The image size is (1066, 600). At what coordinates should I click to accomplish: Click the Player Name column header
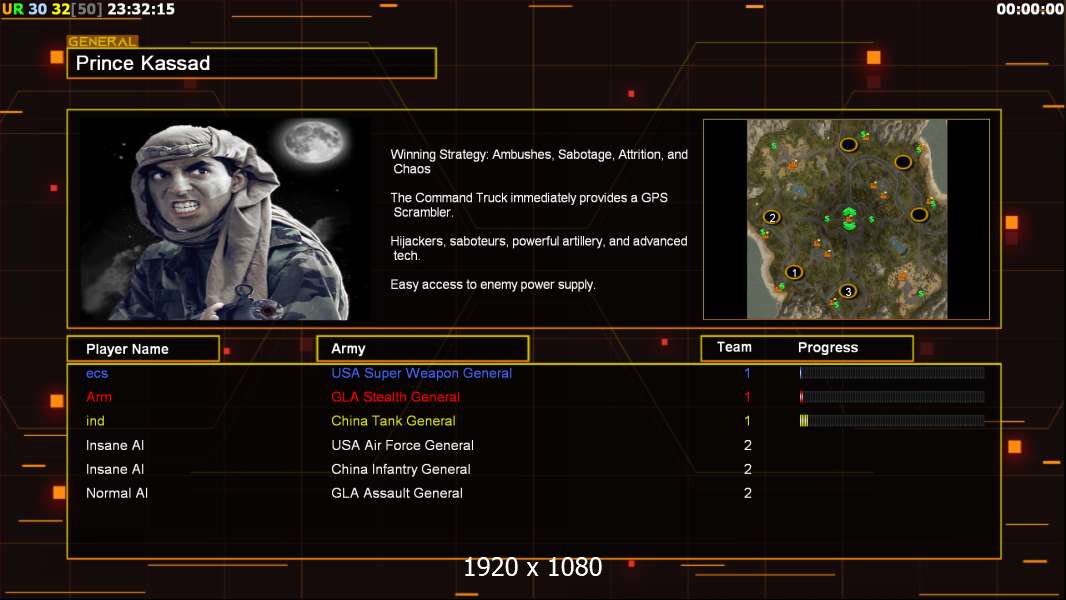[143, 349]
